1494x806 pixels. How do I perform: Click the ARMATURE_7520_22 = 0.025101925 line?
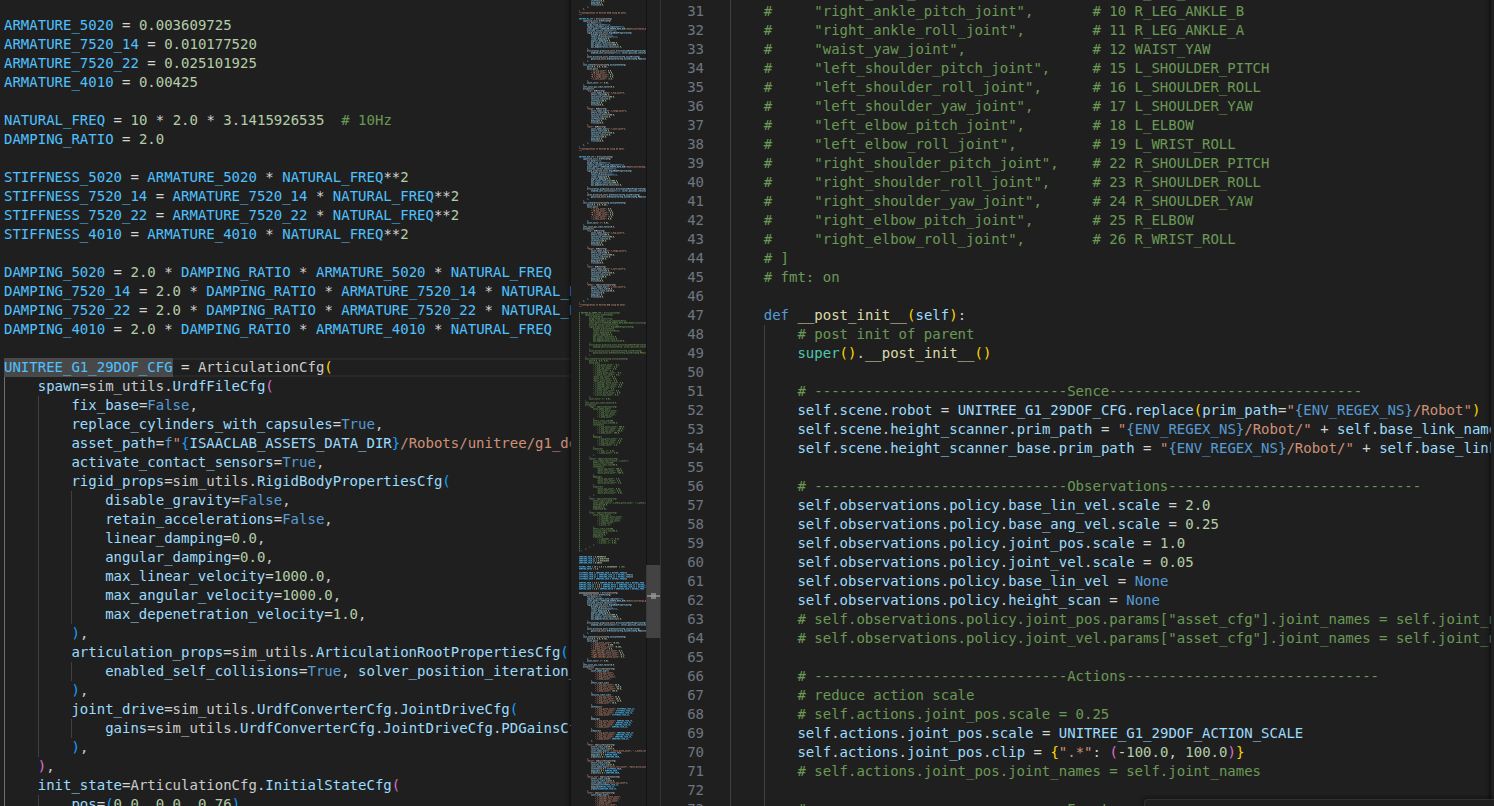(130, 63)
